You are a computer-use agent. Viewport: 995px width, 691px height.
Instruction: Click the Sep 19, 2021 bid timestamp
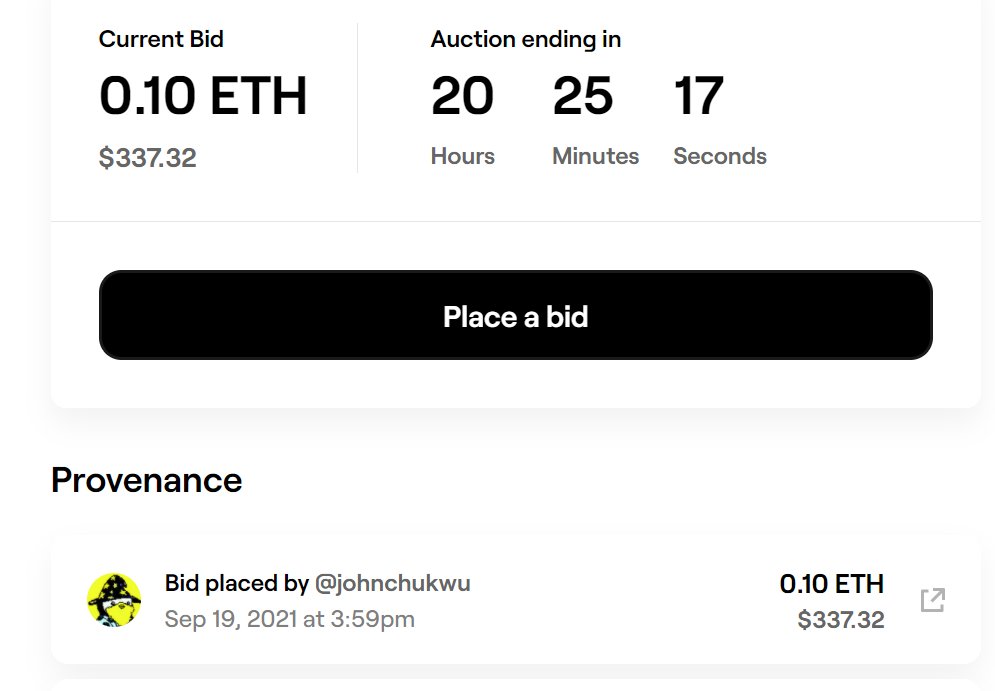click(289, 619)
